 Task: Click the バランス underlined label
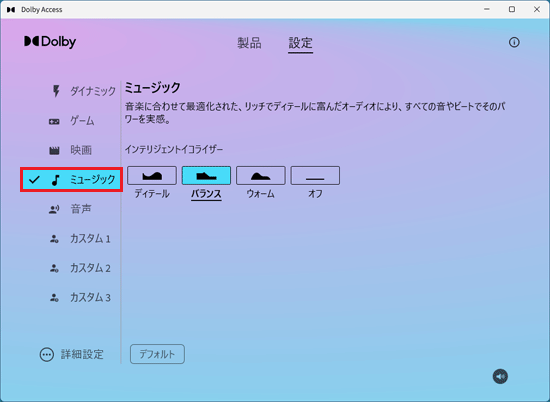click(x=206, y=194)
